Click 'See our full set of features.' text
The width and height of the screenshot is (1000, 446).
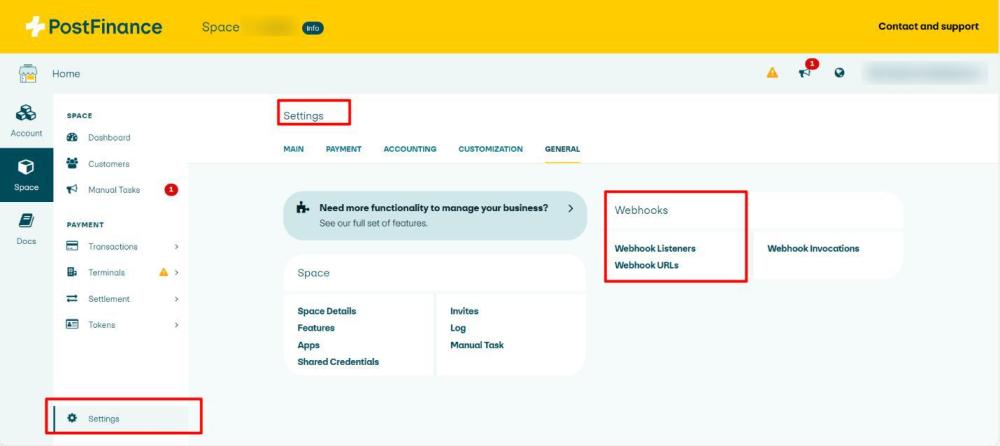(373, 223)
